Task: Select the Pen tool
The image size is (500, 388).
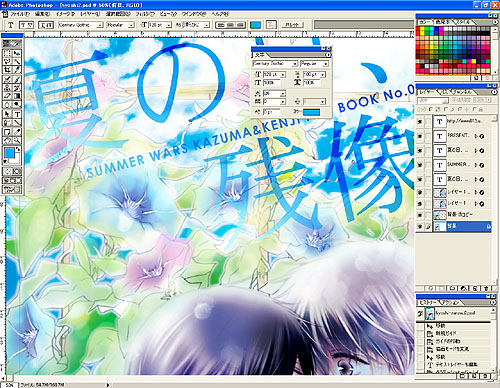Action: pos(7,123)
